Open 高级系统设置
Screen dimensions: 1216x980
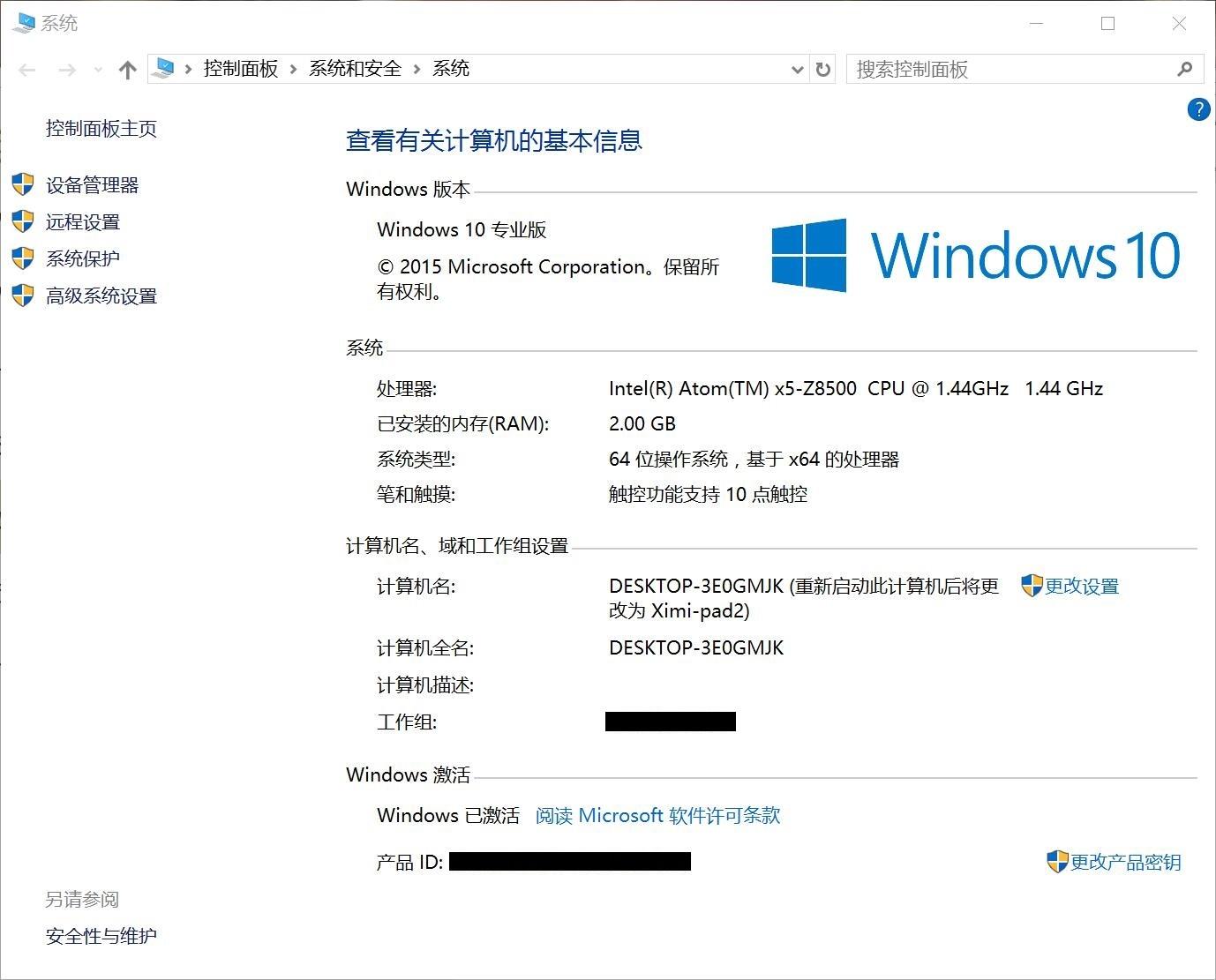[101, 295]
